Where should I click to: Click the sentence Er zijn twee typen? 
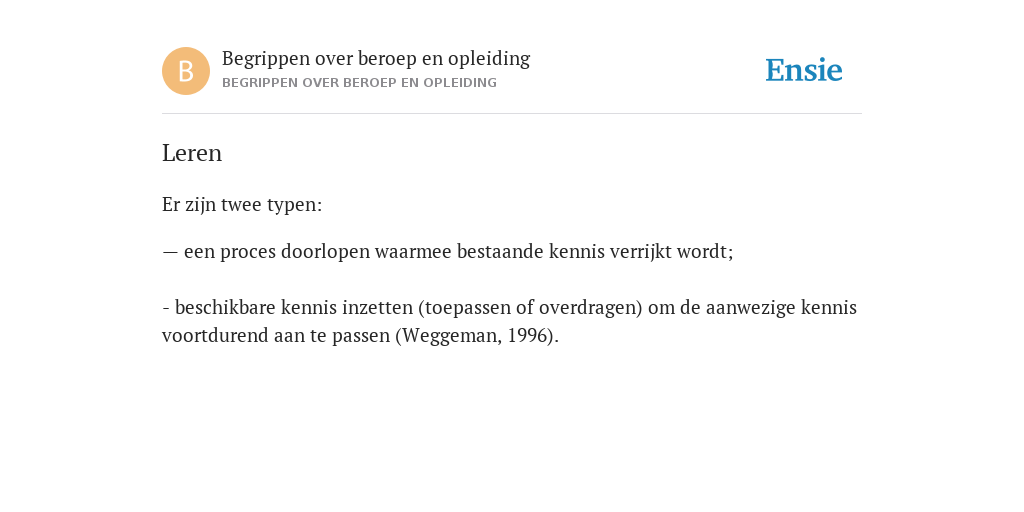click(x=242, y=205)
